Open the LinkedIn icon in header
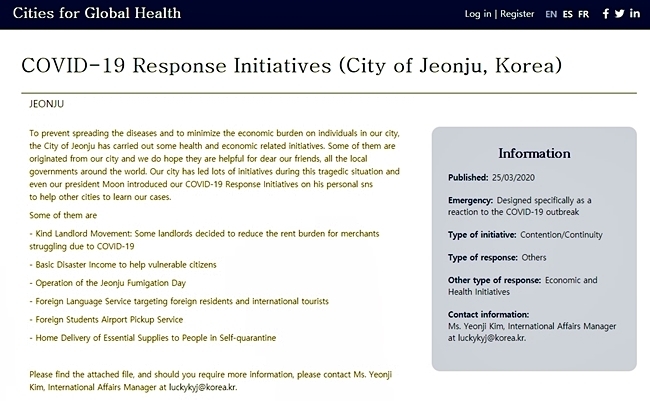The width and height of the screenshot is (650, 401). [635, 14]
